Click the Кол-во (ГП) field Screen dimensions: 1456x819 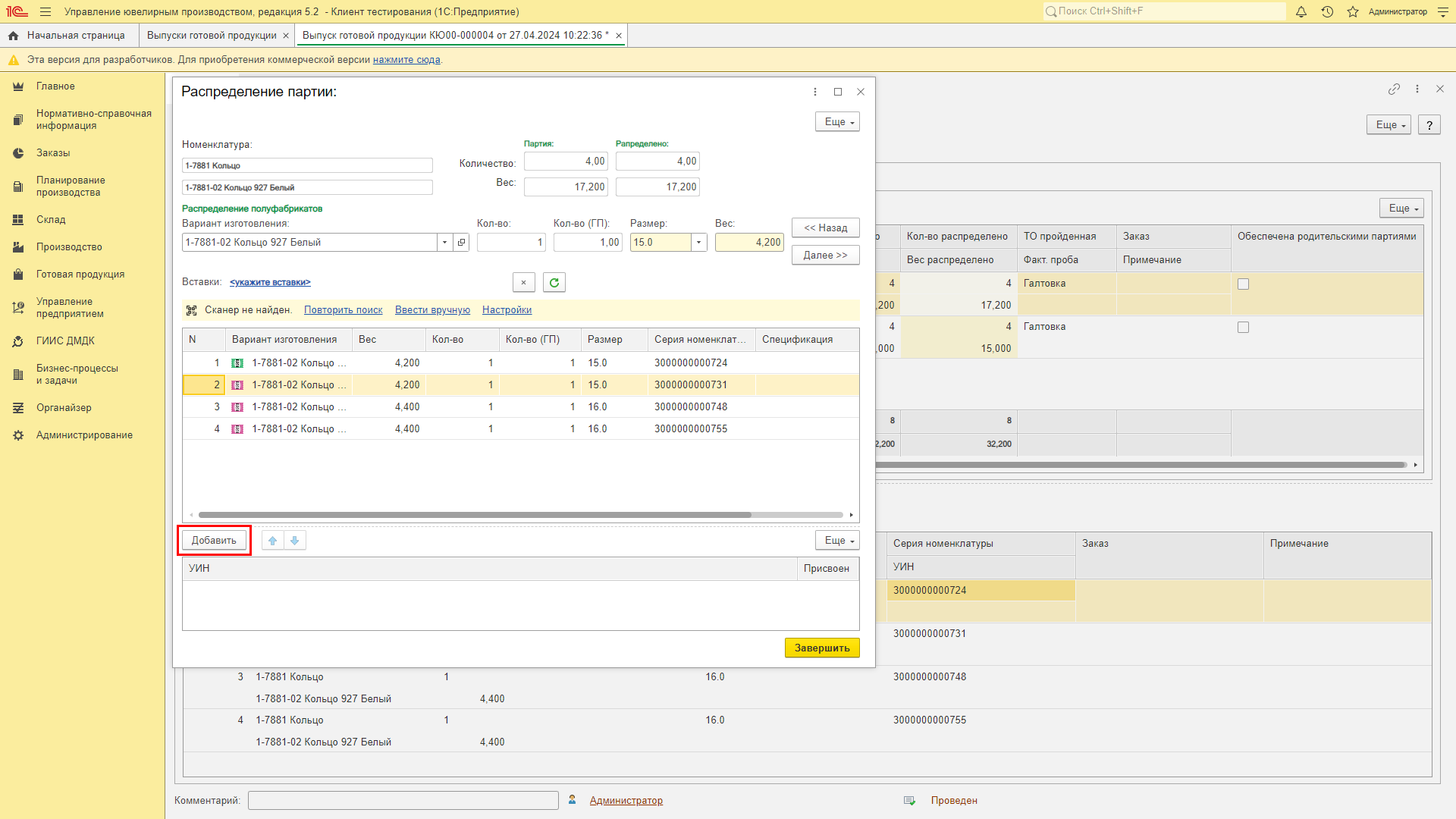(588, 243)
